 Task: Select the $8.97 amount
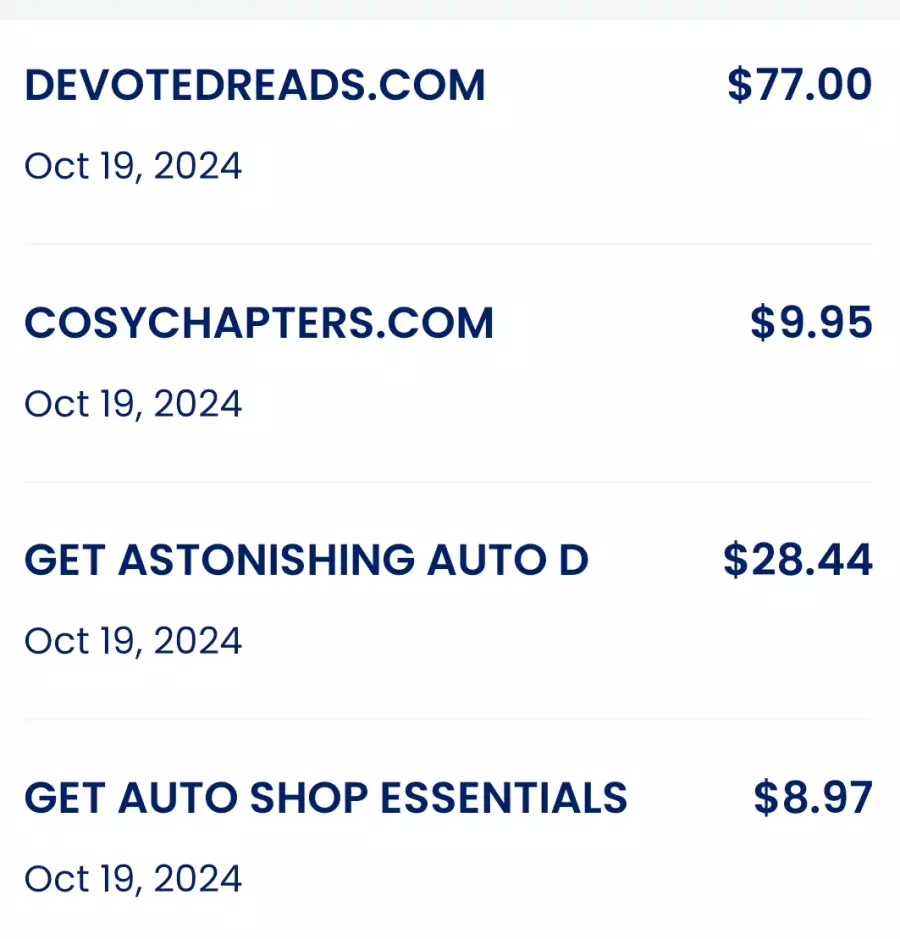(813, 798)
